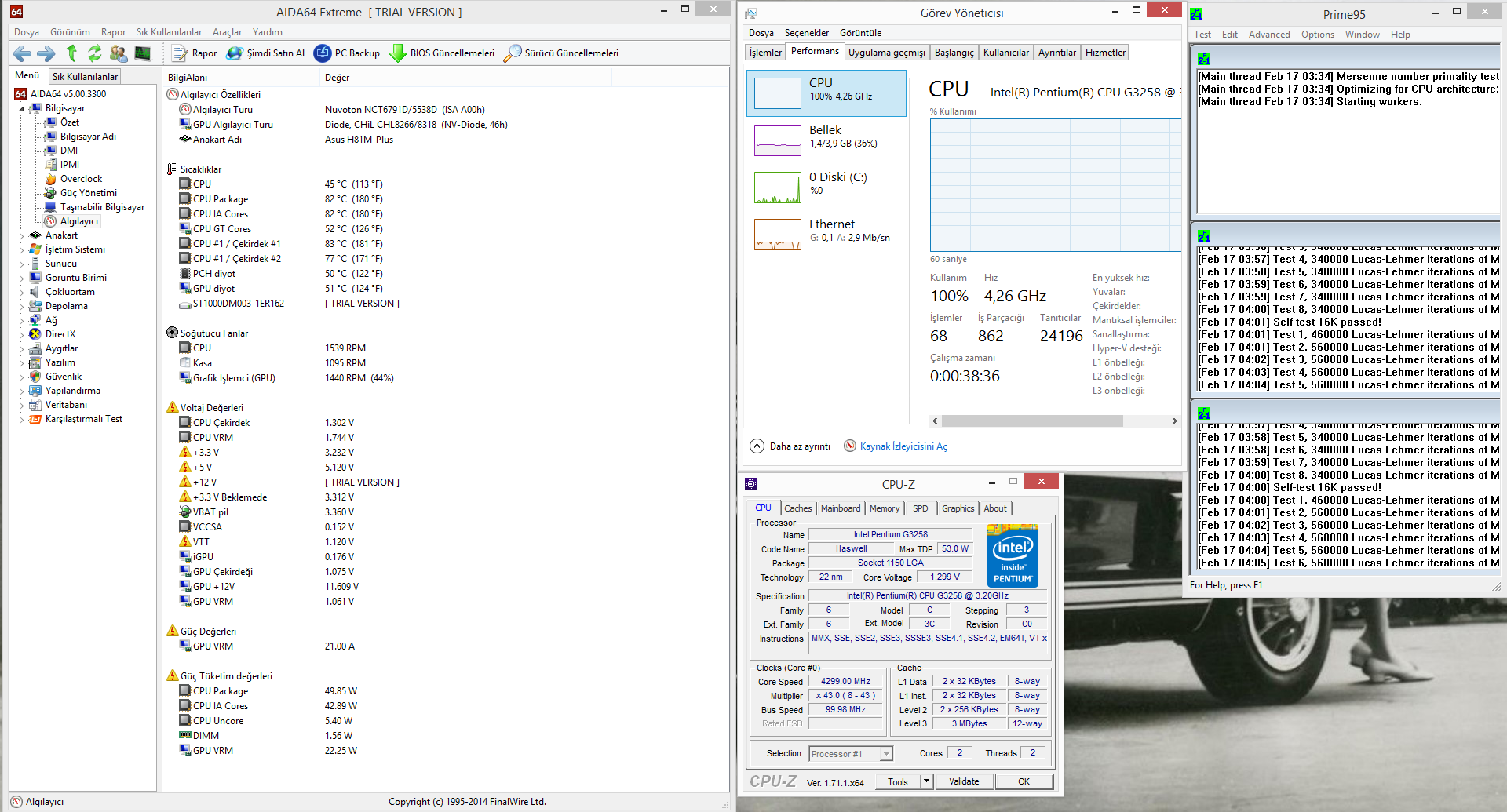Select Overclock item in the tree

click(81, 179)
